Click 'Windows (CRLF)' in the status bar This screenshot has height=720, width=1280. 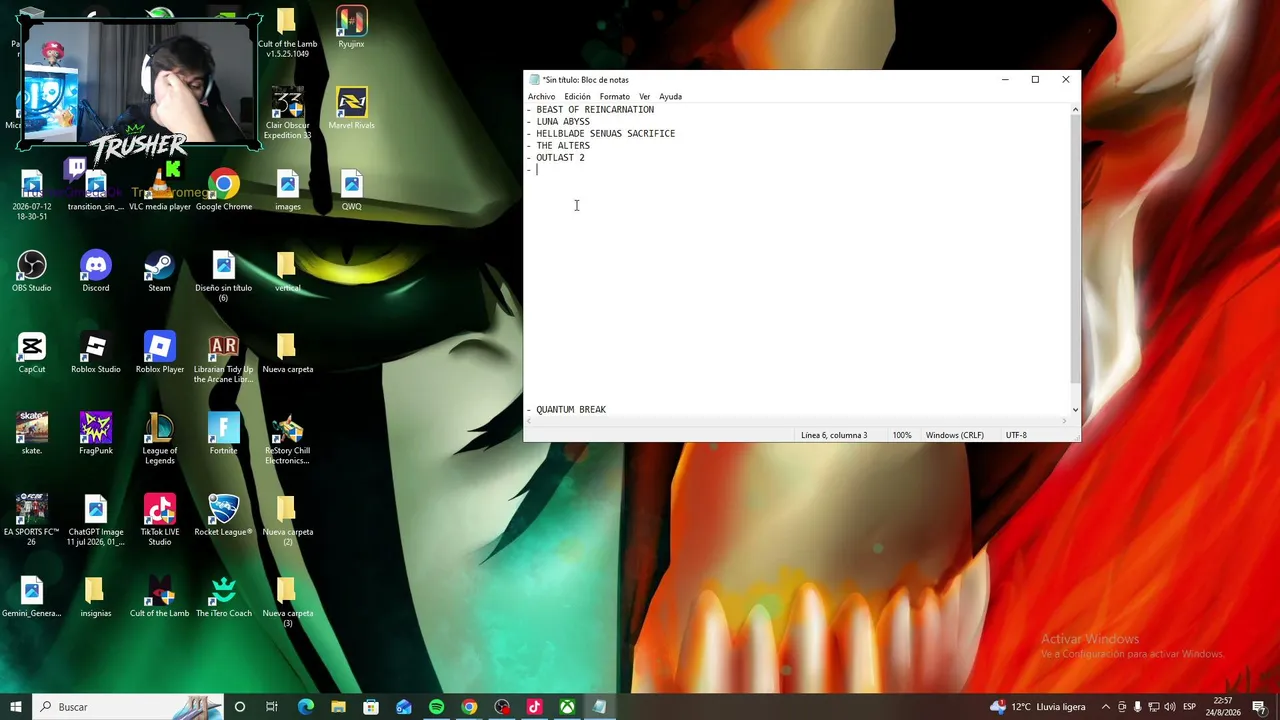(955, 435)
